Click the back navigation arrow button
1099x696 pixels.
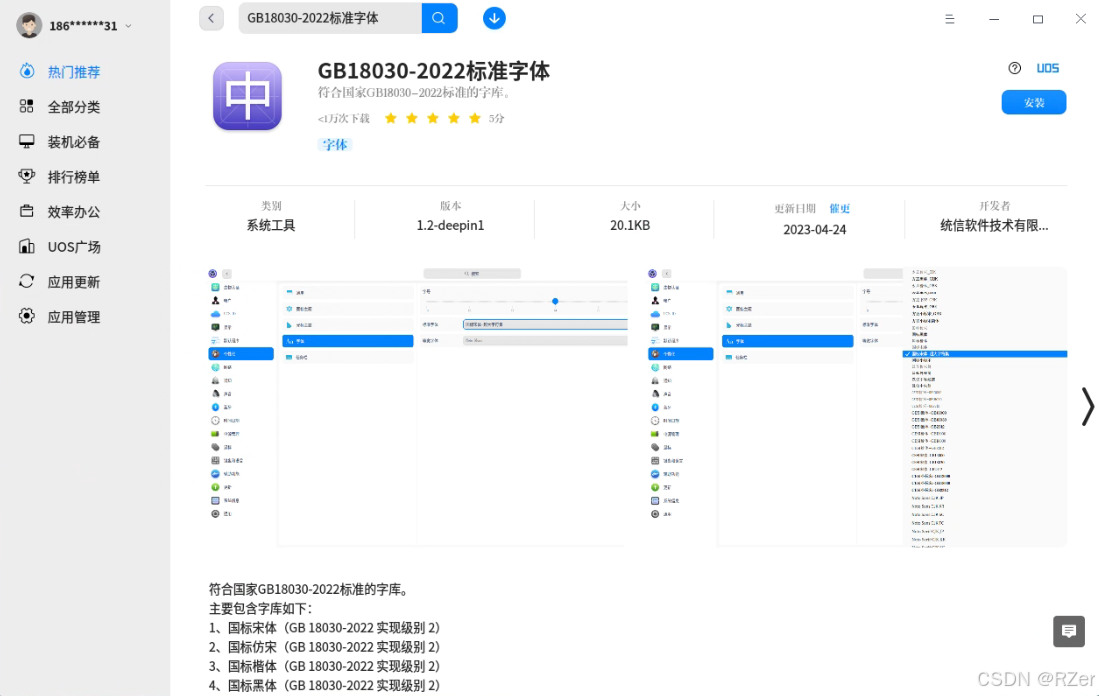[211, 18]
